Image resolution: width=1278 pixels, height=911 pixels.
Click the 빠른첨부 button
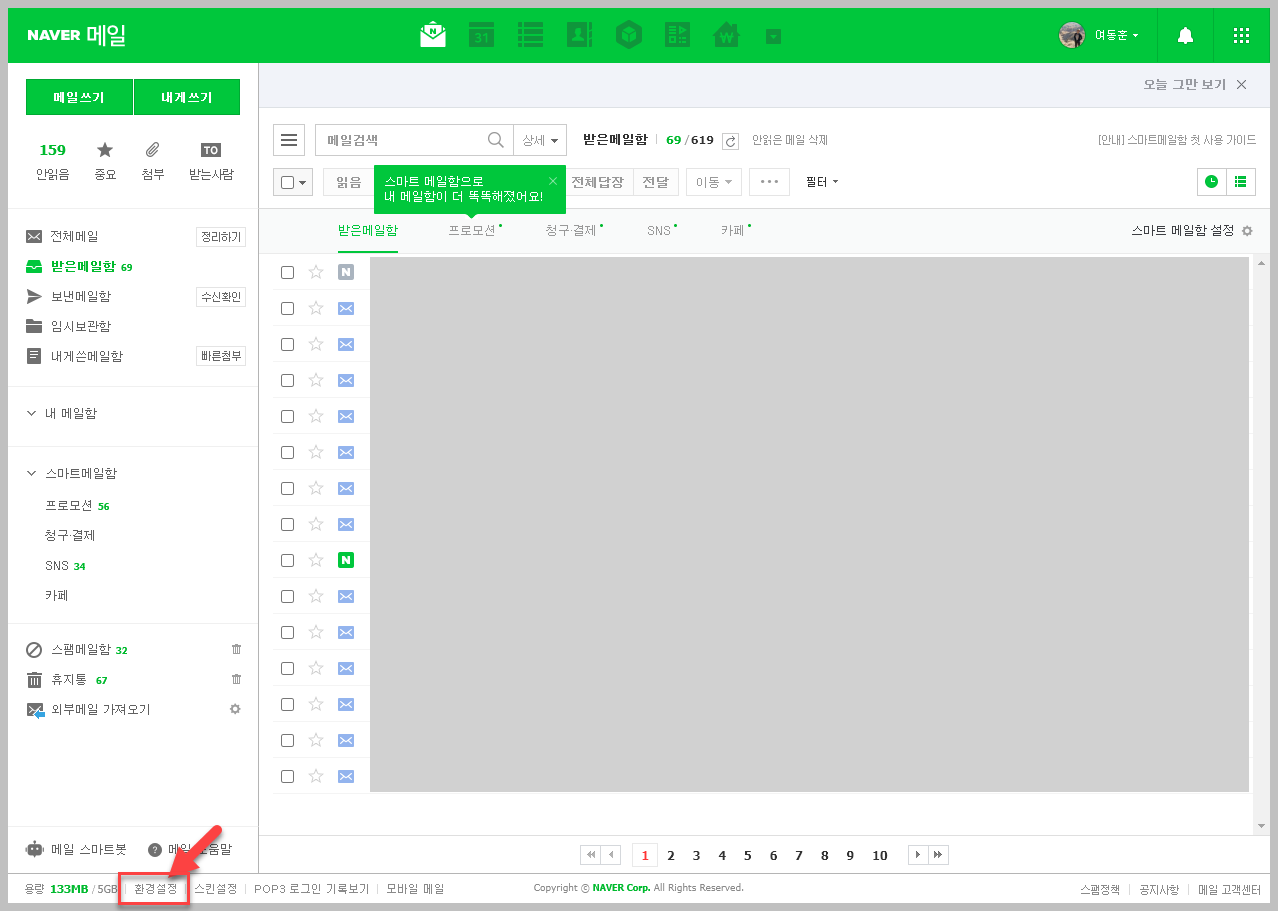(x=221, y=356)
